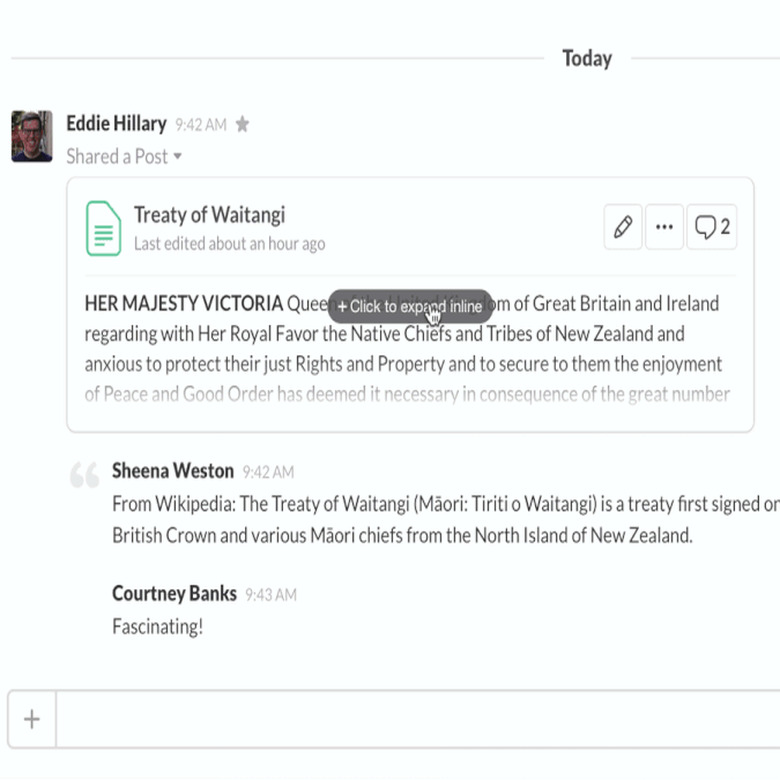Click the Last edited about an hour ago text
Screen dimensions: 780x780
[229, 244]
